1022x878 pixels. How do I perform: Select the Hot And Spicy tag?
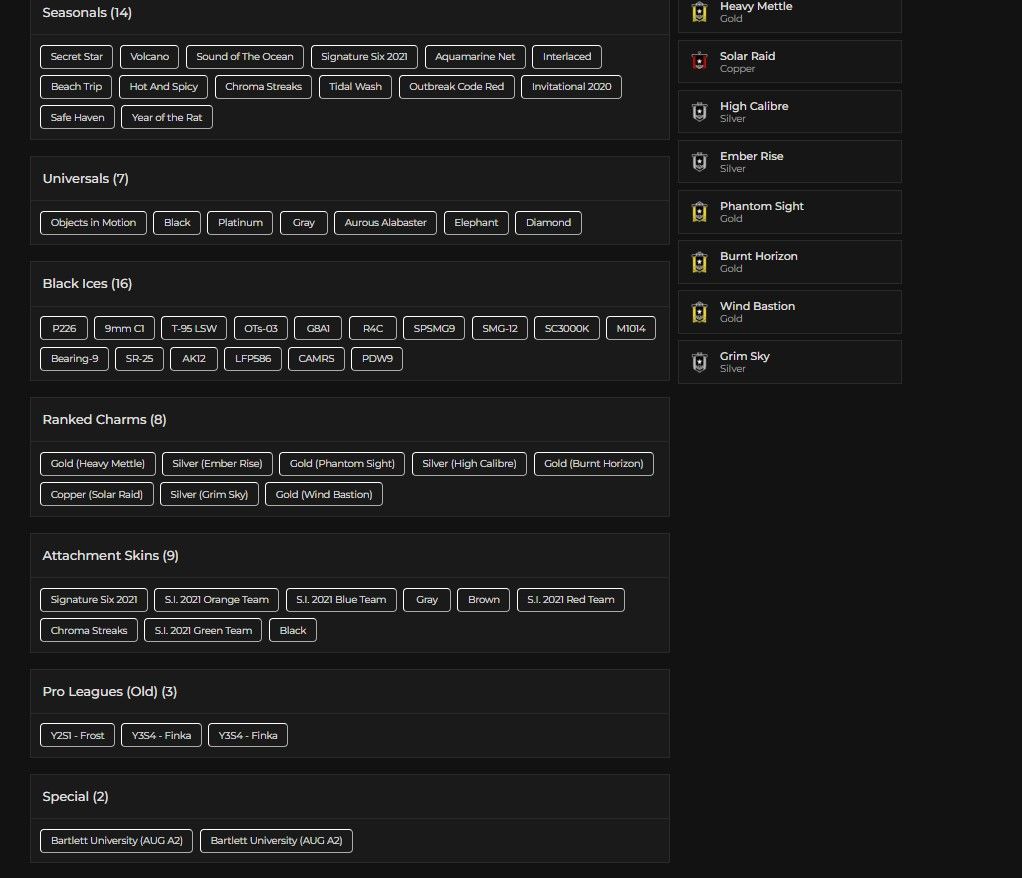[x=164, y=87]
